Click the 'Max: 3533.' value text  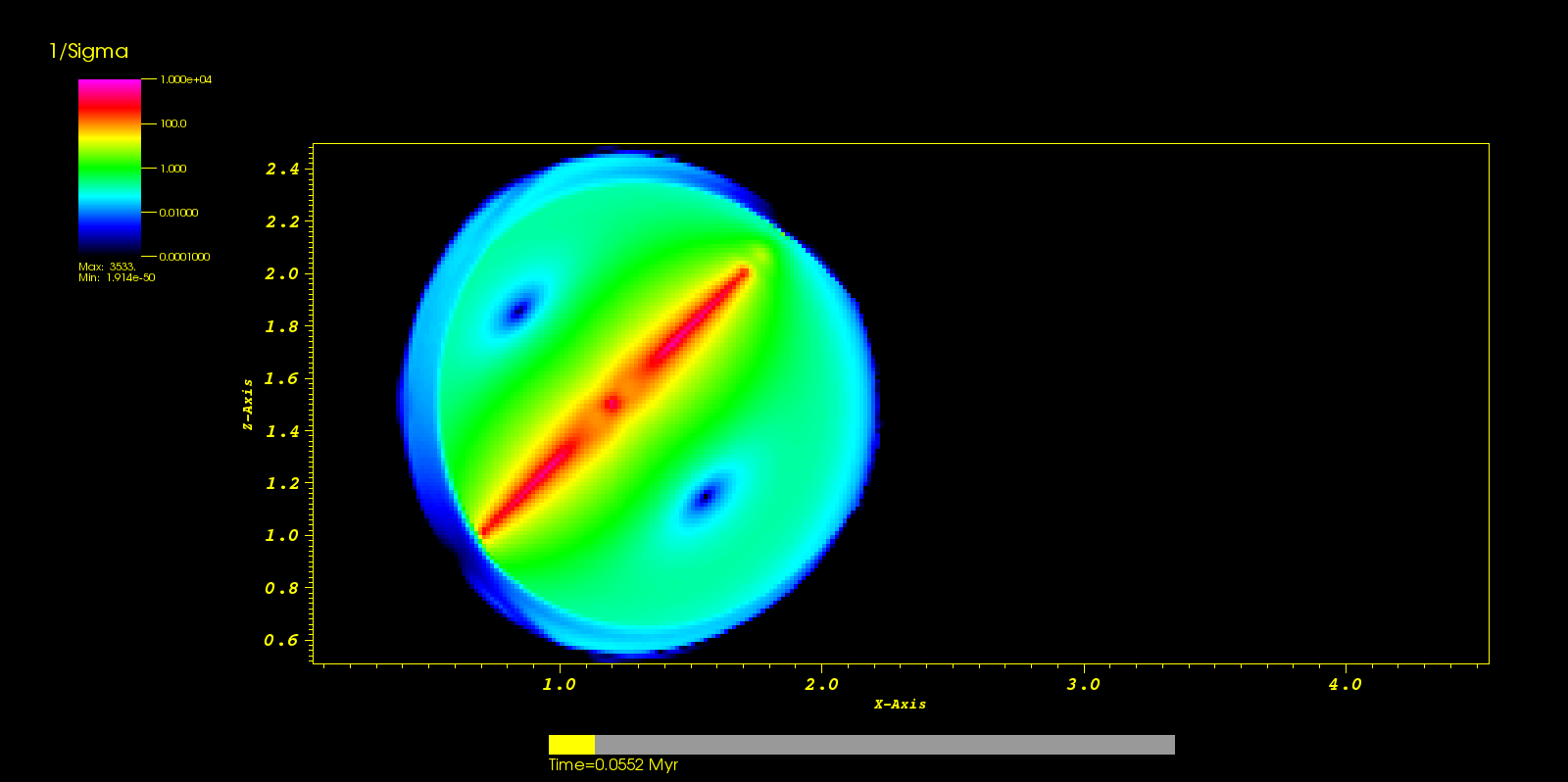pos(107,267)
